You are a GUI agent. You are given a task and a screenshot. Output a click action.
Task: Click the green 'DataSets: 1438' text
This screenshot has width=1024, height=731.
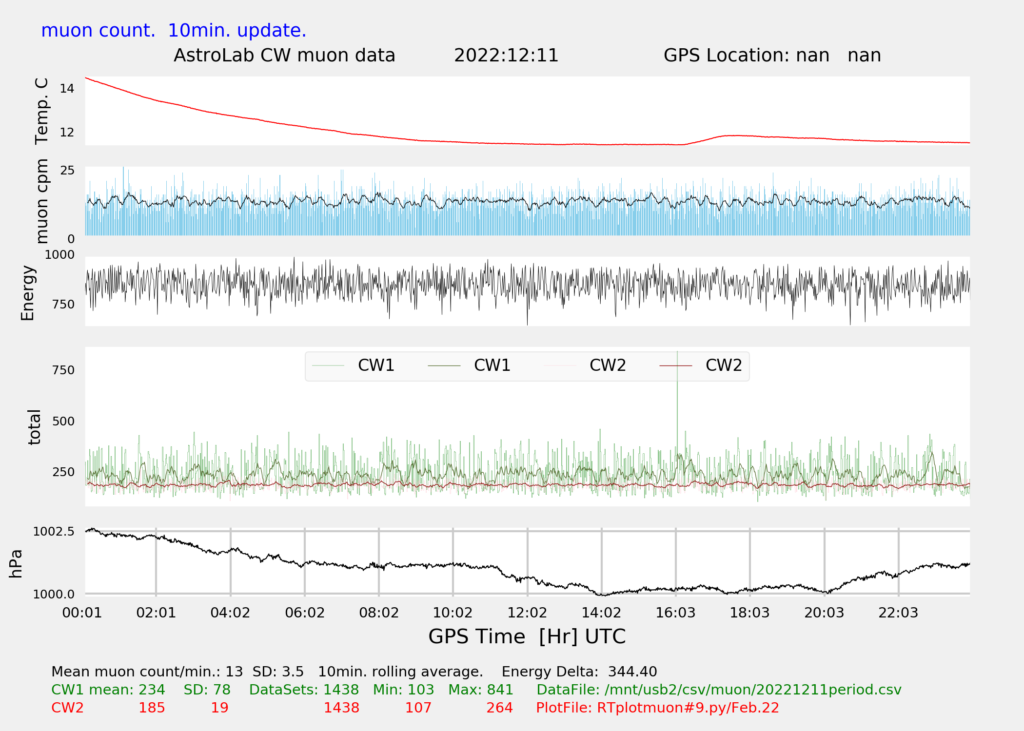tap(304, 690)
